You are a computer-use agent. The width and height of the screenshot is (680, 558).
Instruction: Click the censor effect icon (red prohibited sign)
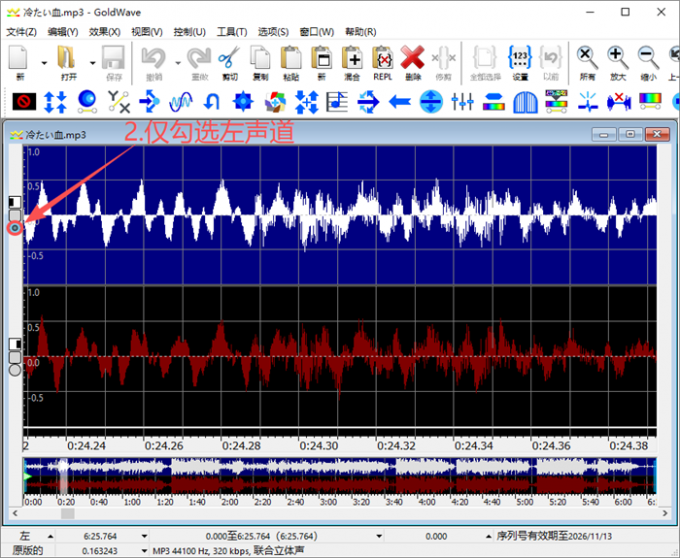point(24,102)
